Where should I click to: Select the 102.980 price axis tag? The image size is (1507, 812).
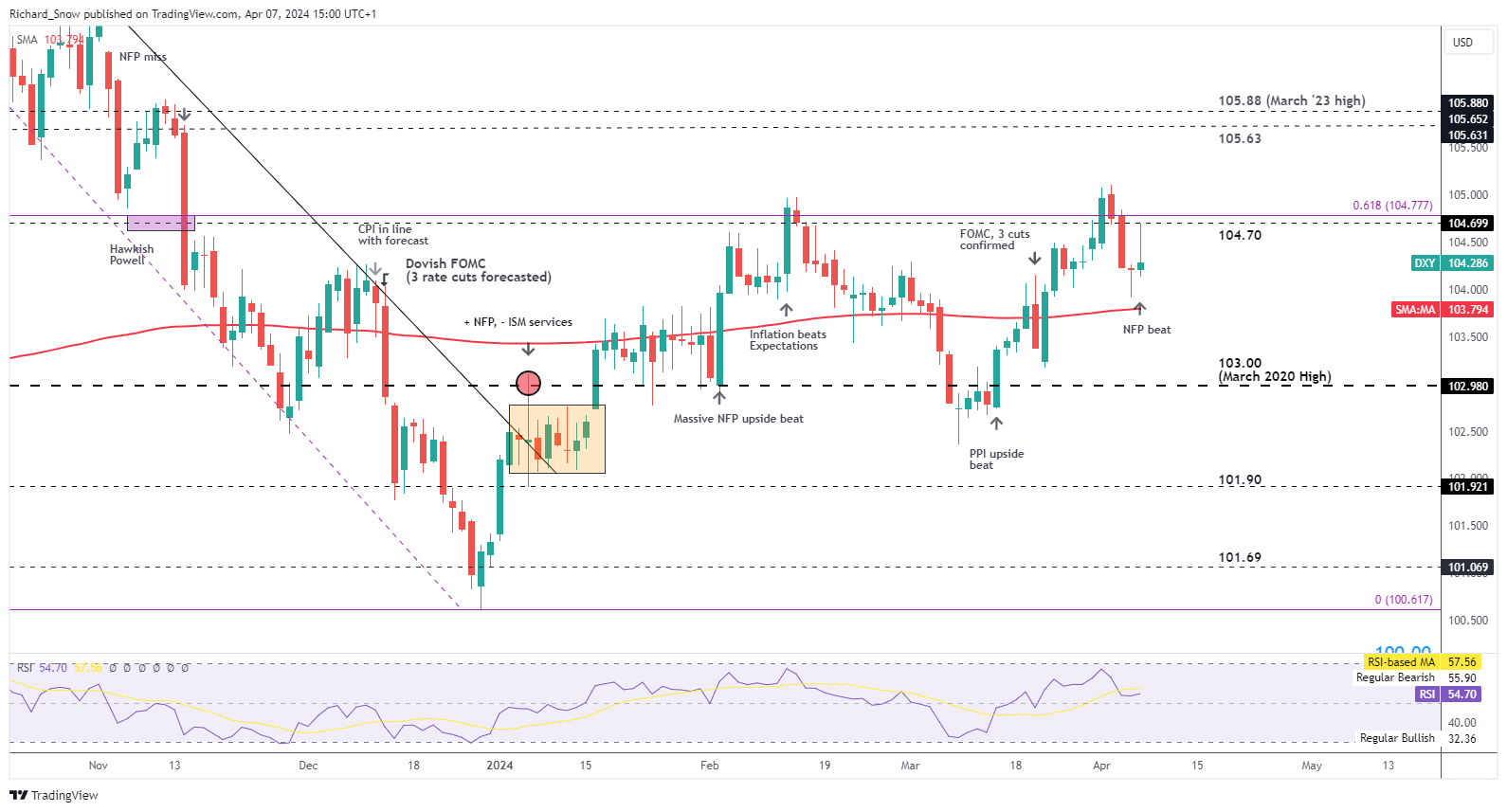(x=1468, y=387)
